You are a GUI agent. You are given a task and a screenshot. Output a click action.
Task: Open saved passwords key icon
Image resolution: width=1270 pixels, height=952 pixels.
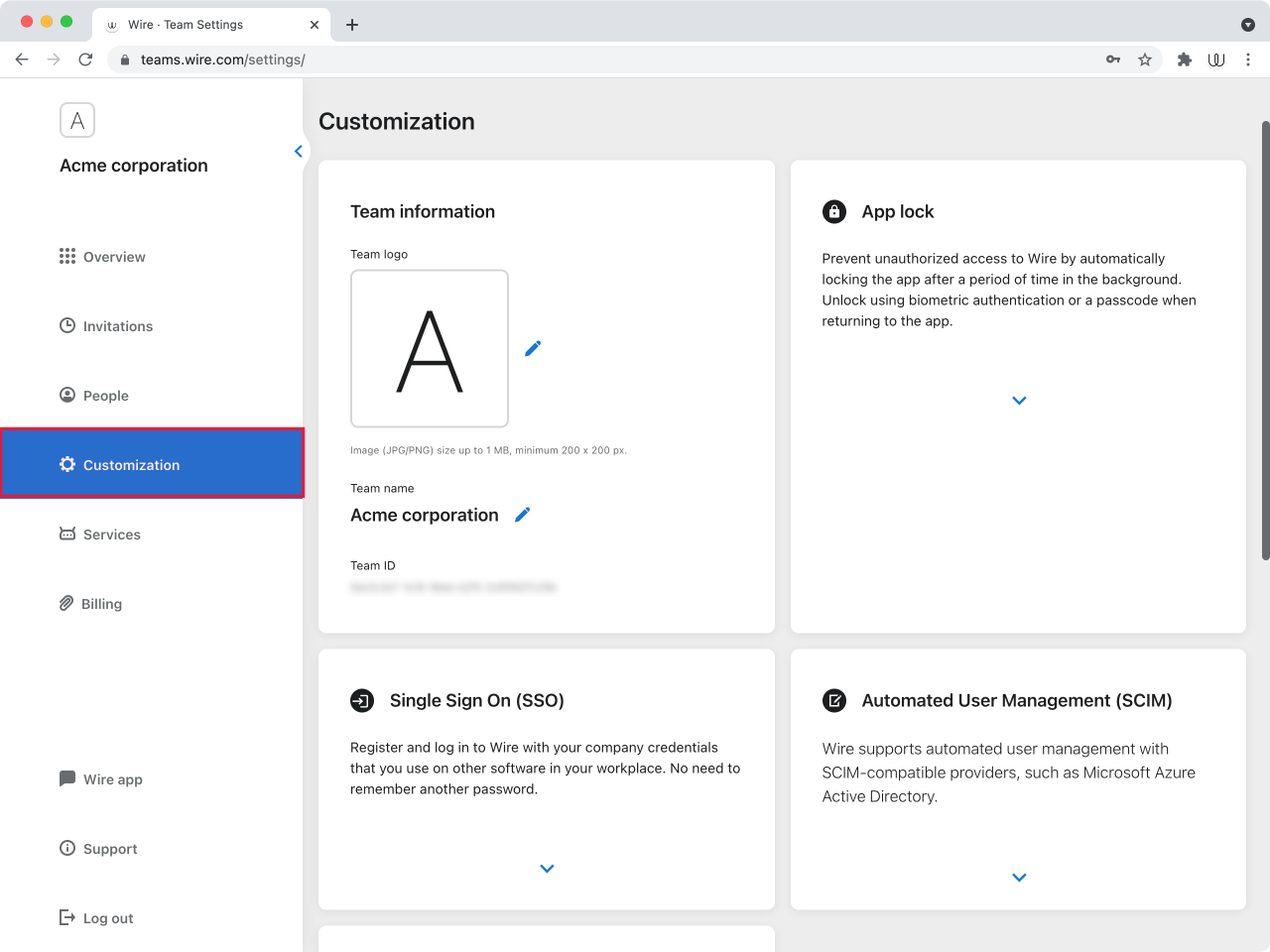coord(1113,59)
